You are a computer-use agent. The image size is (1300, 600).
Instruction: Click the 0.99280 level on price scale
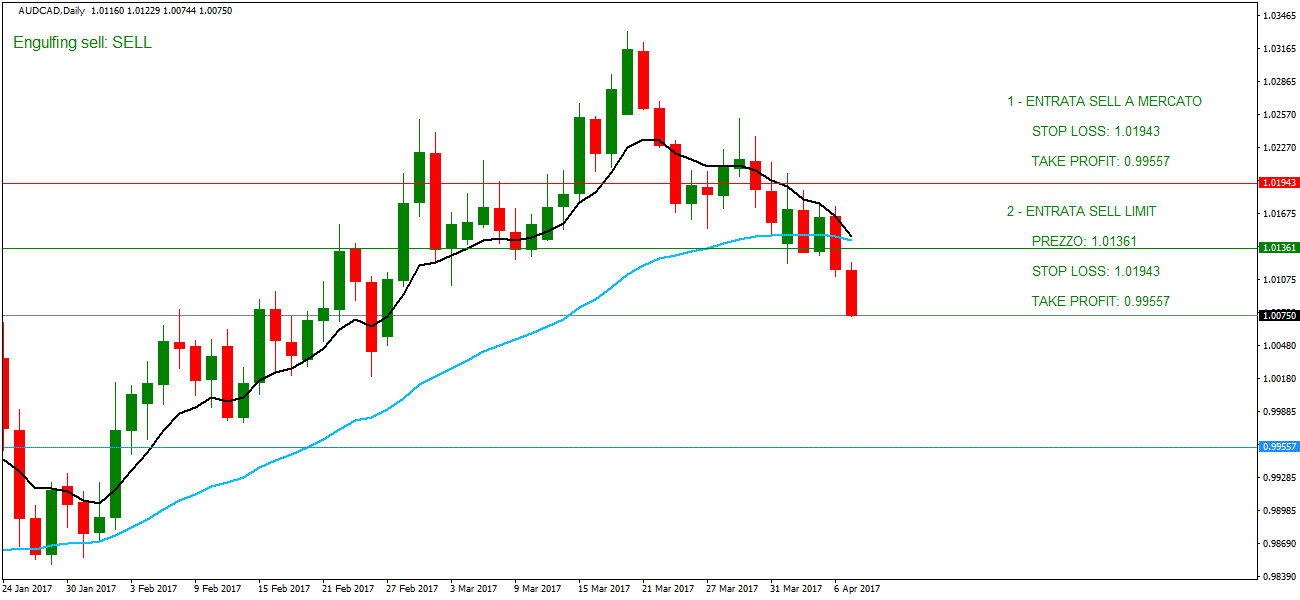click(x=1279, y=478)
